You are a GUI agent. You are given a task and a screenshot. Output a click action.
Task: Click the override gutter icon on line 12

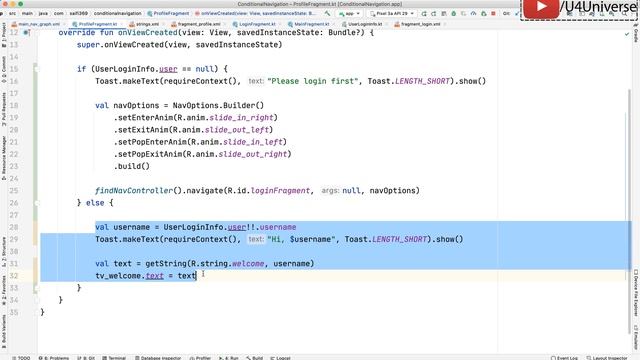coord(26,33)
